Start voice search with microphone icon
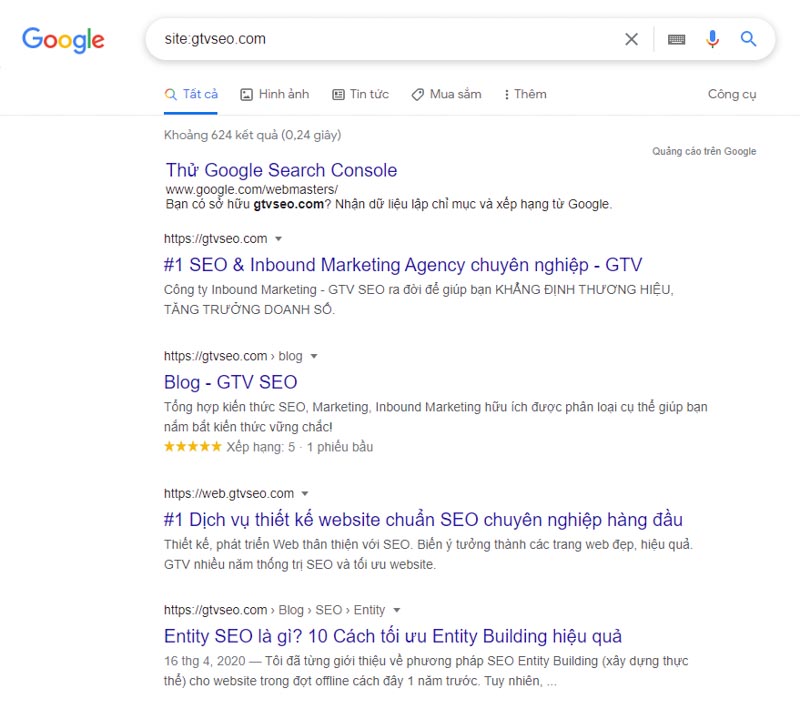 (x=713, y=39)
